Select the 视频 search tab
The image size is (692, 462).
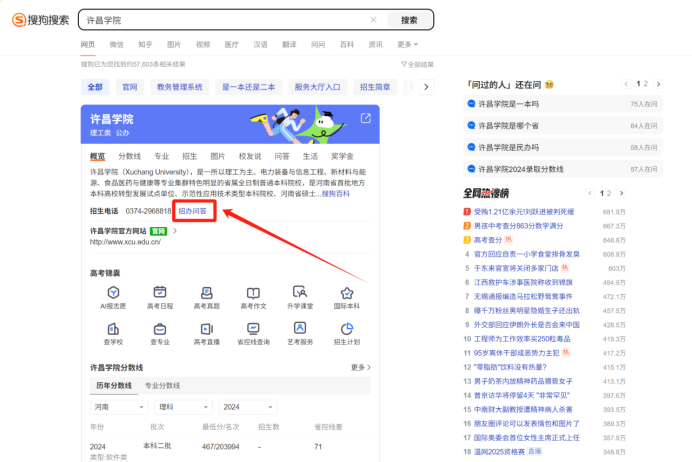pos(203,45)
